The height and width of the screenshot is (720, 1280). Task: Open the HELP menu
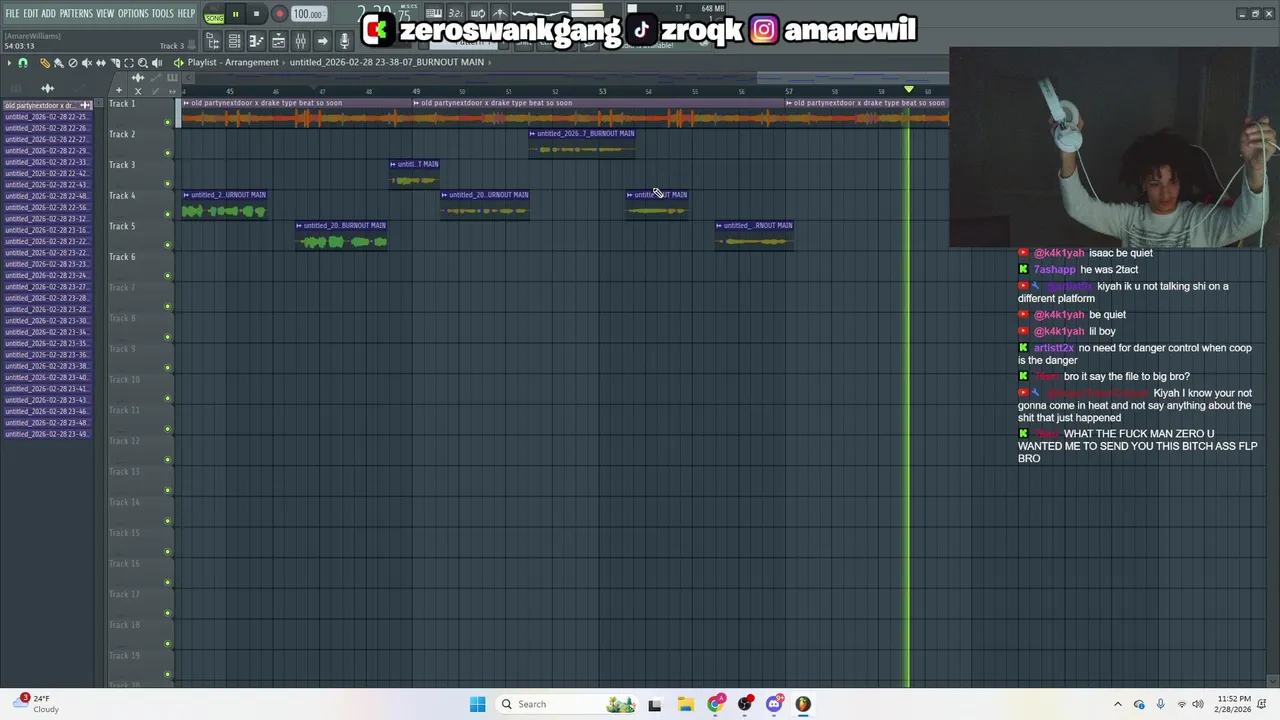186,14
